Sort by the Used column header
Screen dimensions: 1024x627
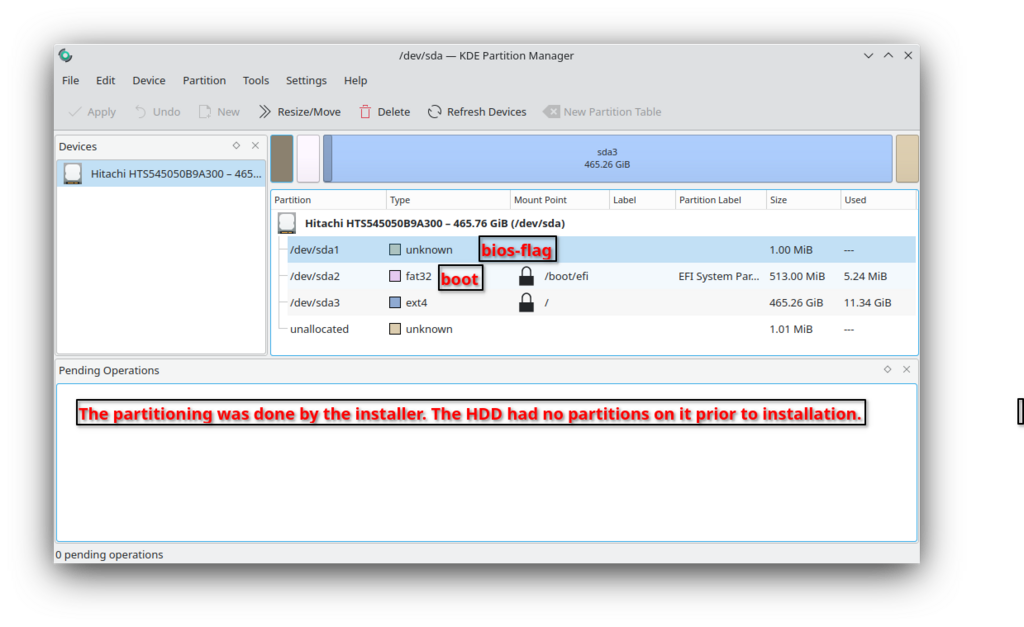(878, 200)
